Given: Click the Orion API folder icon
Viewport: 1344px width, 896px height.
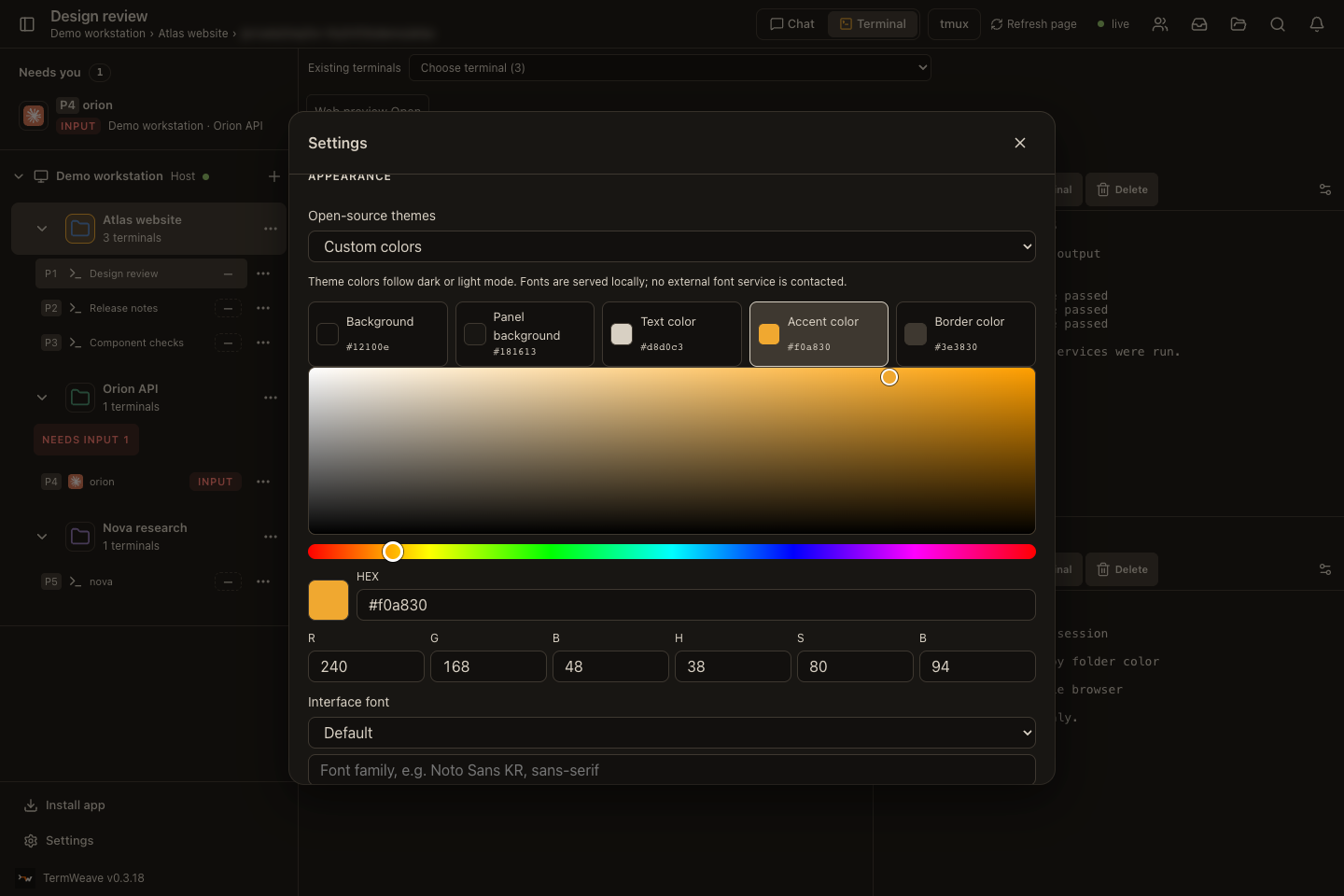Looking at the screenshot, I should [80, 398].
